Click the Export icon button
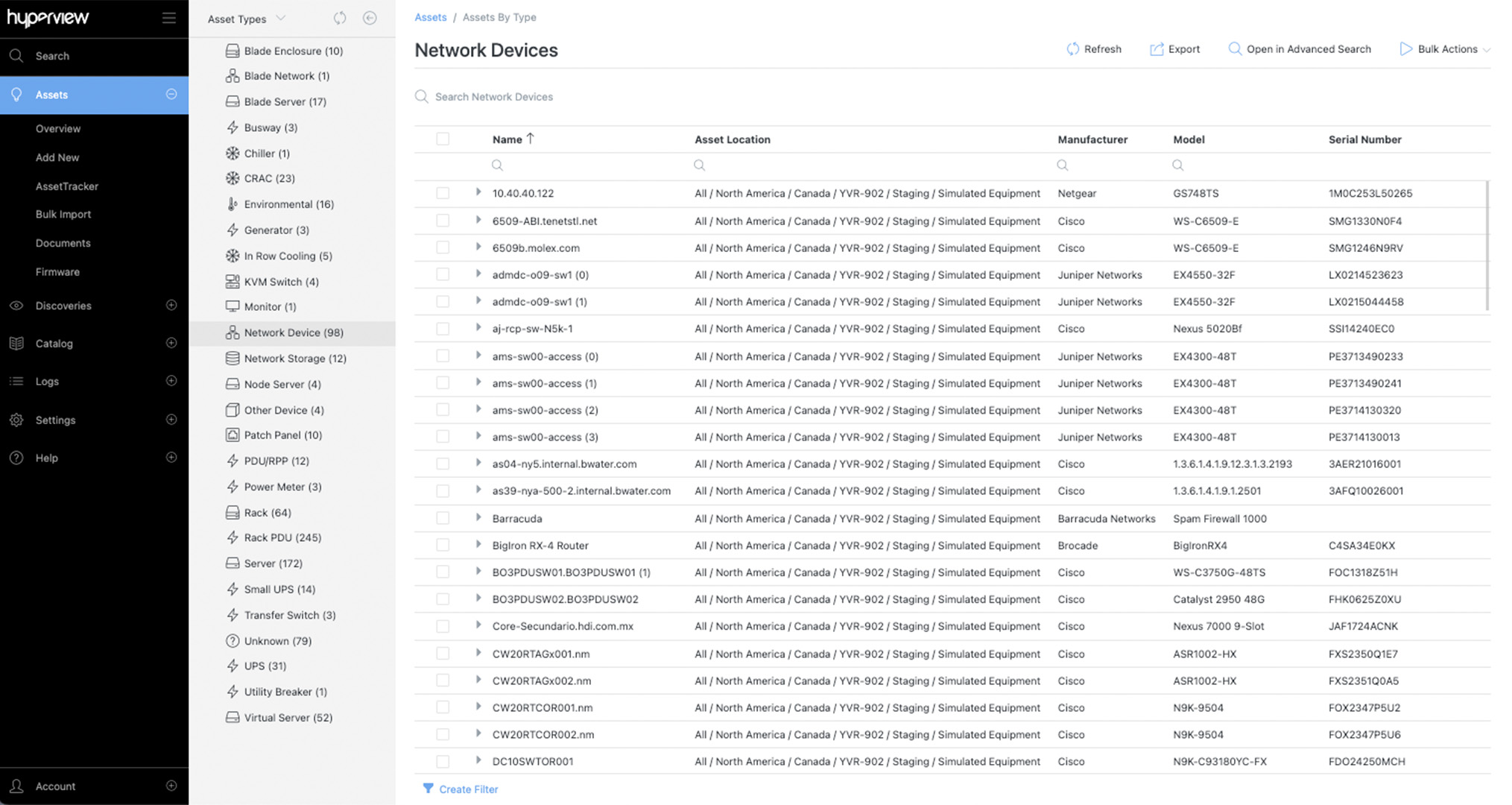1512x805 pixels. click(x=1157, y=49)
